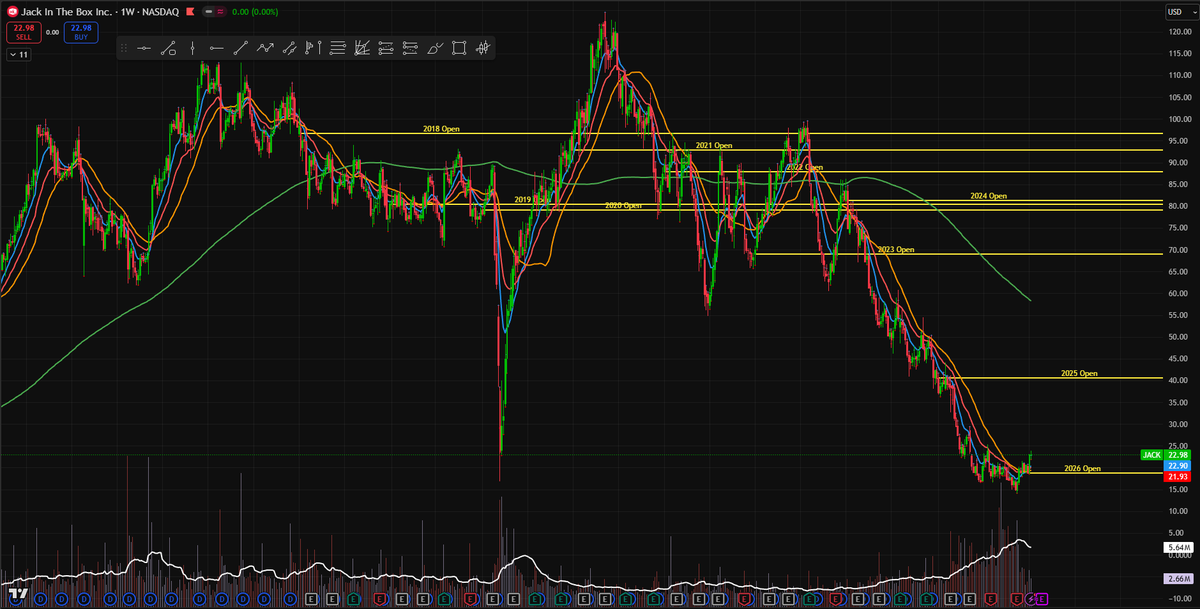This screenshot has height=609, width=1200.
Task: Click the 2018 Open line label
Action: pos(441,129)
